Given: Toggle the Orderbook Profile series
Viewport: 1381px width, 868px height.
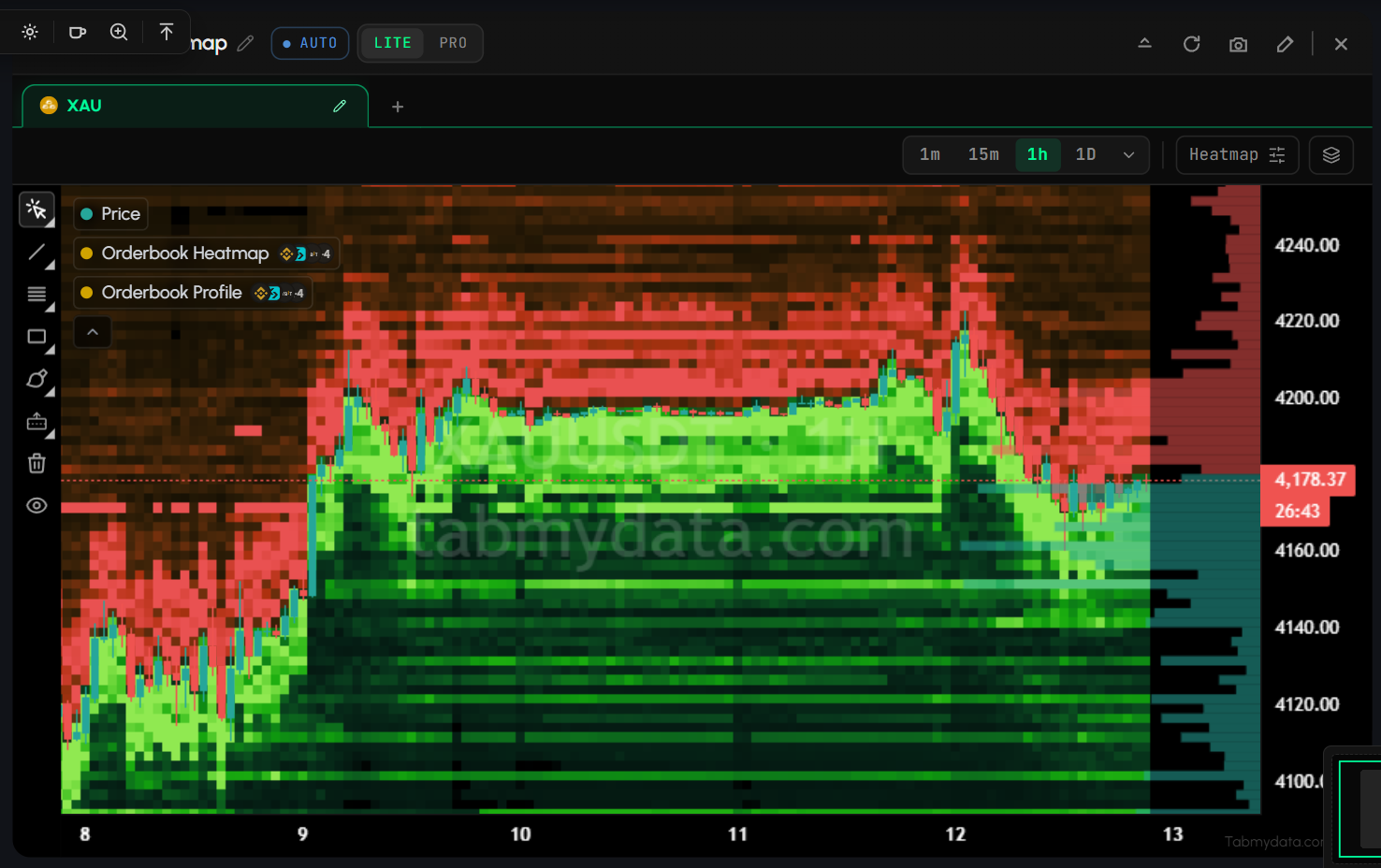Looking at the screenshot, I should point(193,293).
